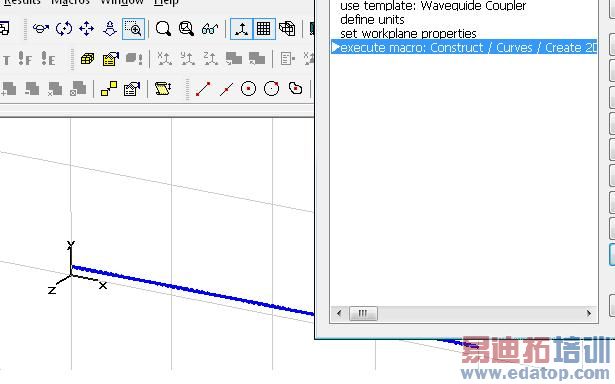Open the history list scroll icon

click(163, 89)
